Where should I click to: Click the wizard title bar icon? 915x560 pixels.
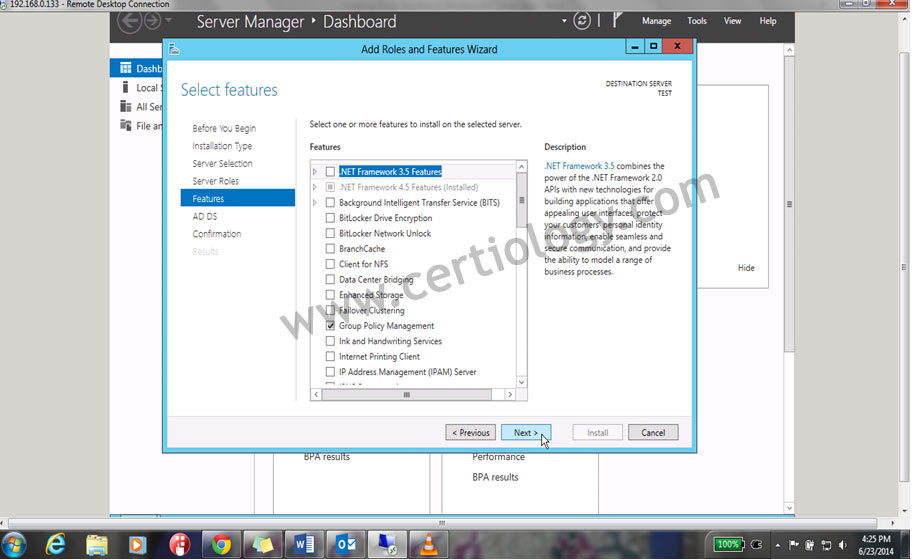pos(174,50)
